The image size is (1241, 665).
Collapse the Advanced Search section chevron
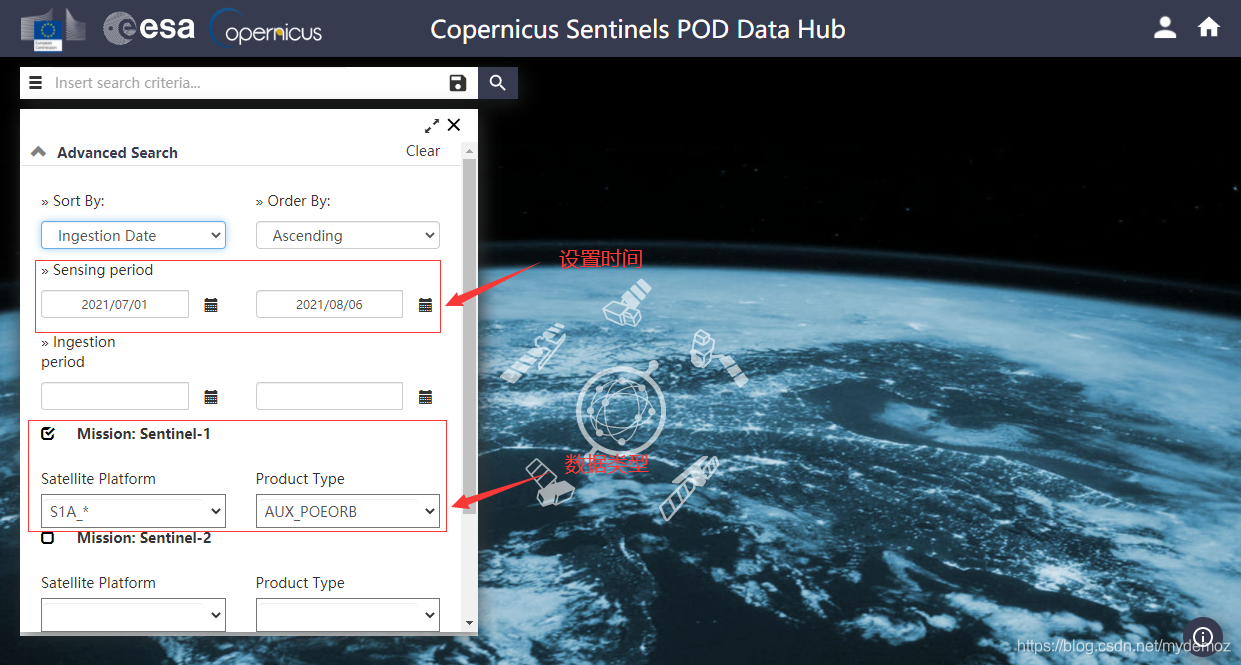(38, 152)
